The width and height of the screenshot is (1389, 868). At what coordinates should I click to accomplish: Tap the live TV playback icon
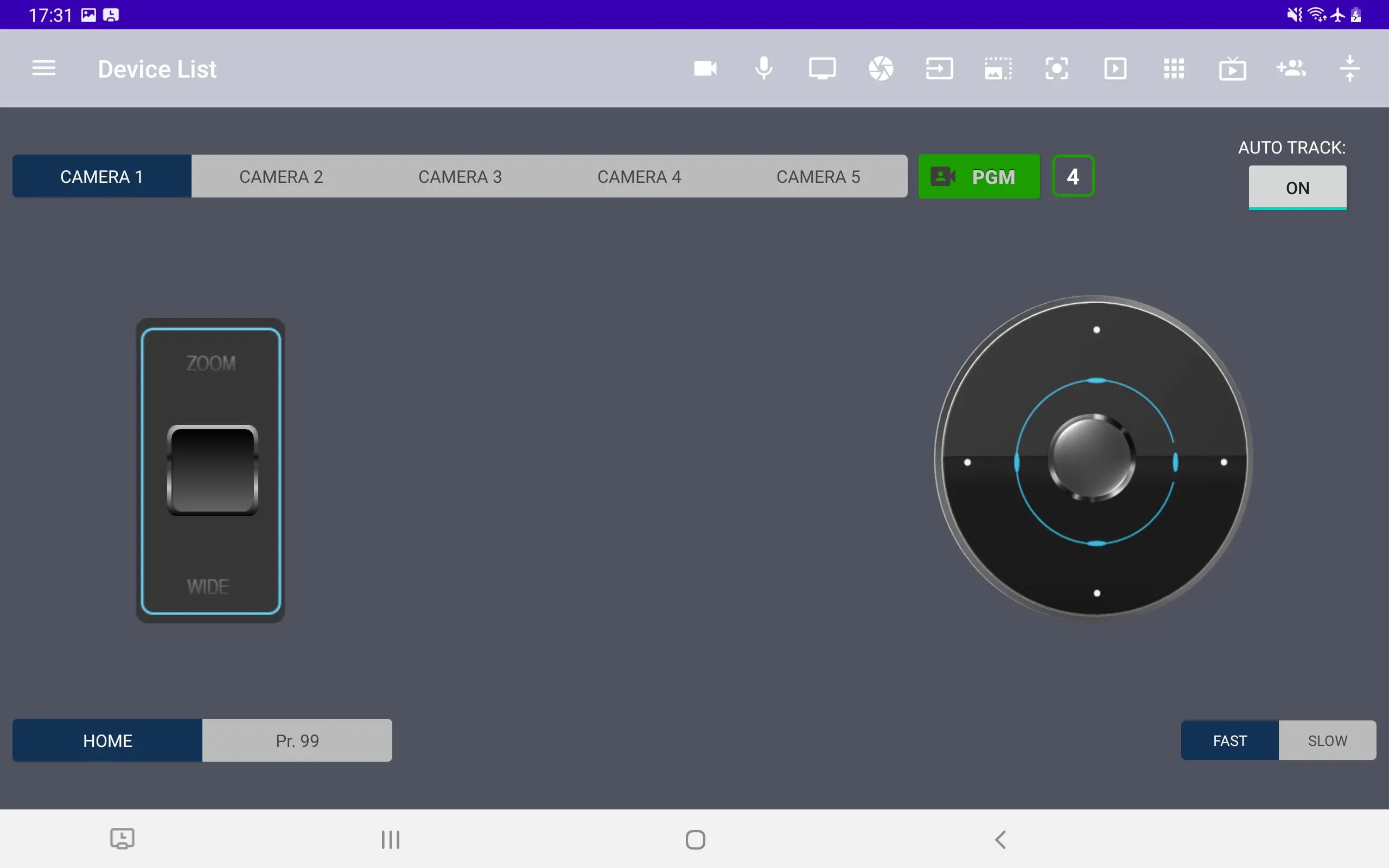click(x=1232, y=69)
